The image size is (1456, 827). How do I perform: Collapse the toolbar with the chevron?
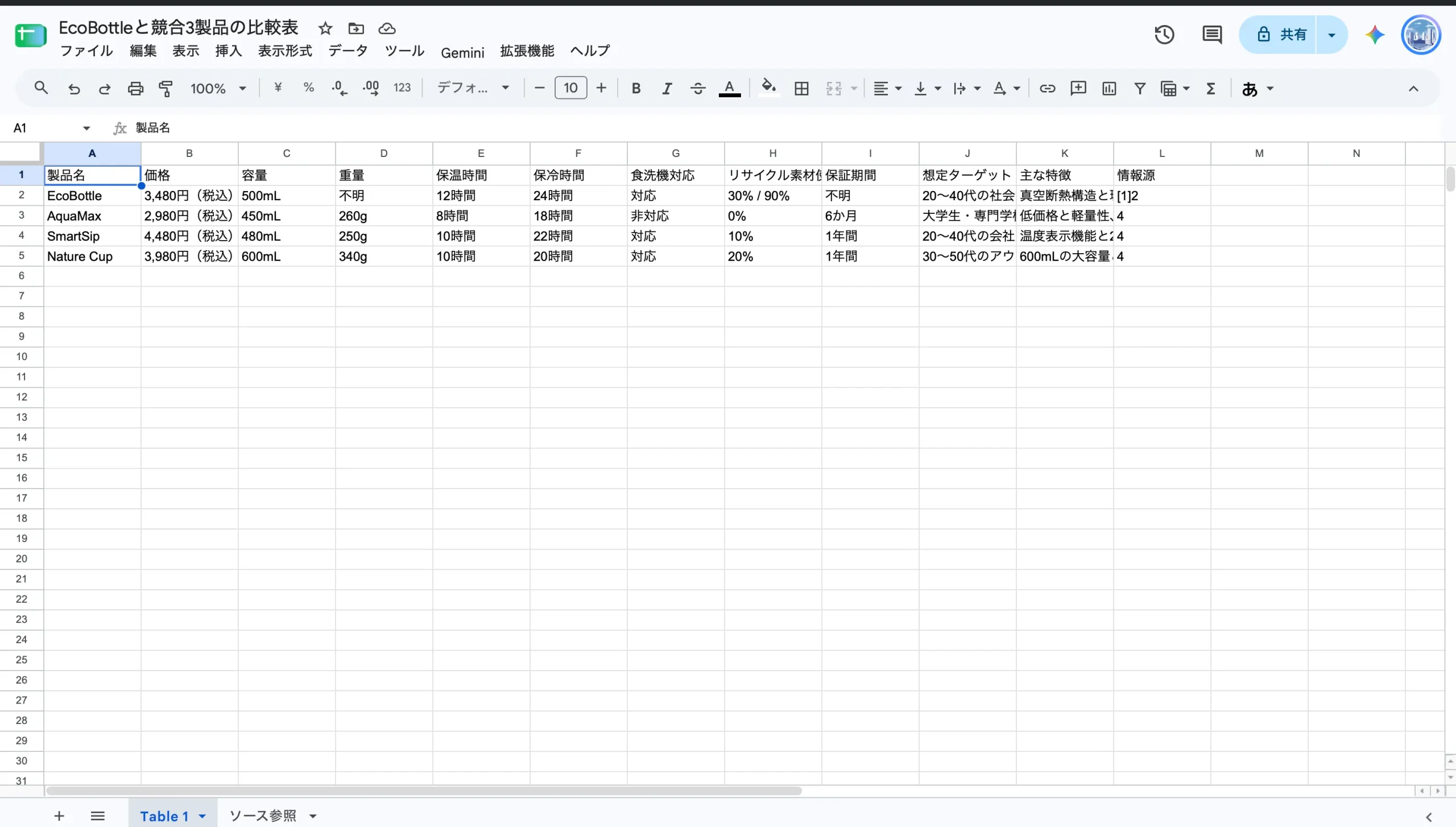point(1413,88)
